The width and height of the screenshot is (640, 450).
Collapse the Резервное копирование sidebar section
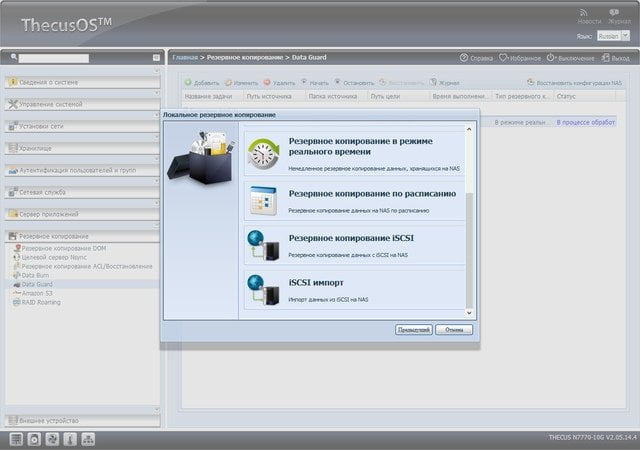pos(82,236)
